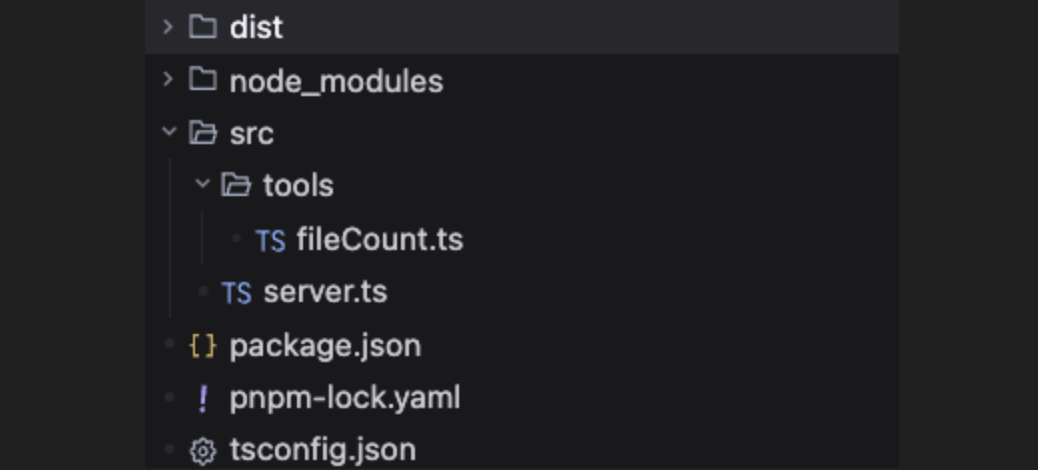Image resolution: width=1038 pixels, height=470 pixels.
Task: Click the gear icon for tsconfig.json
Action: 203,451
